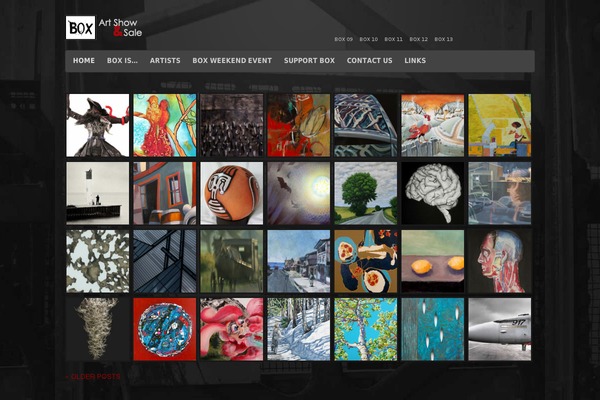600x400 pixels.
Task: Open the BOX 10 link
Action: pos(368,39)
